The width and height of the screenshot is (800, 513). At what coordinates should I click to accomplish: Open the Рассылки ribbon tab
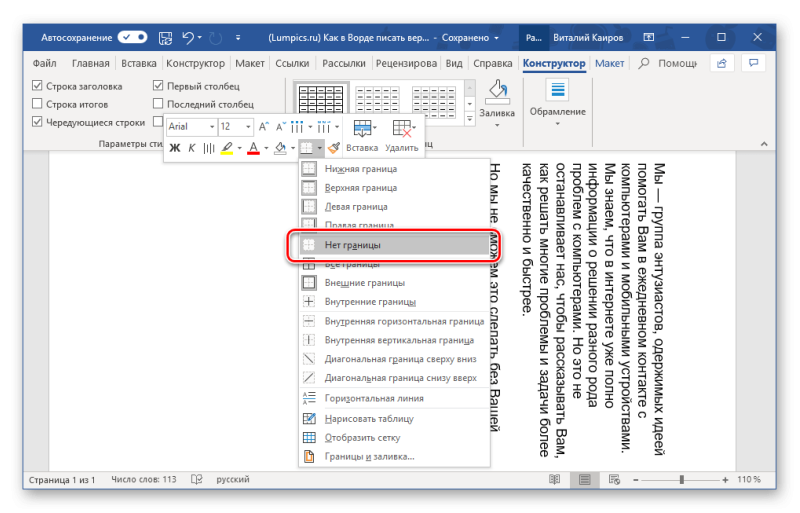343,63
